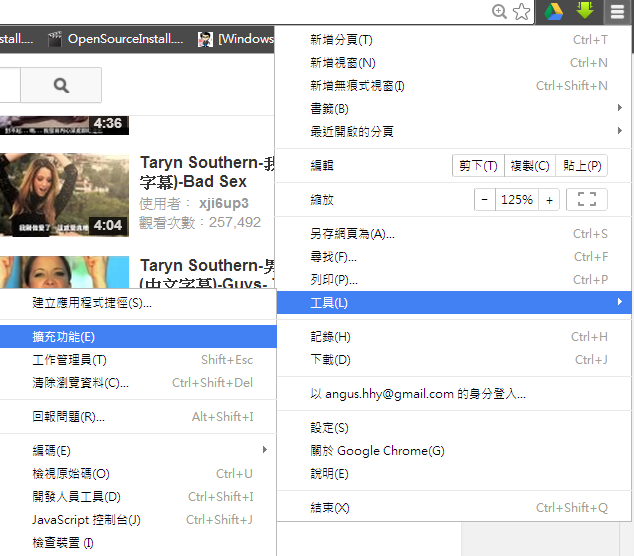Bookmark this page with the star icon
Image resolution: width=634 pixels, height=556 pixels.
(x=522, y=11)
